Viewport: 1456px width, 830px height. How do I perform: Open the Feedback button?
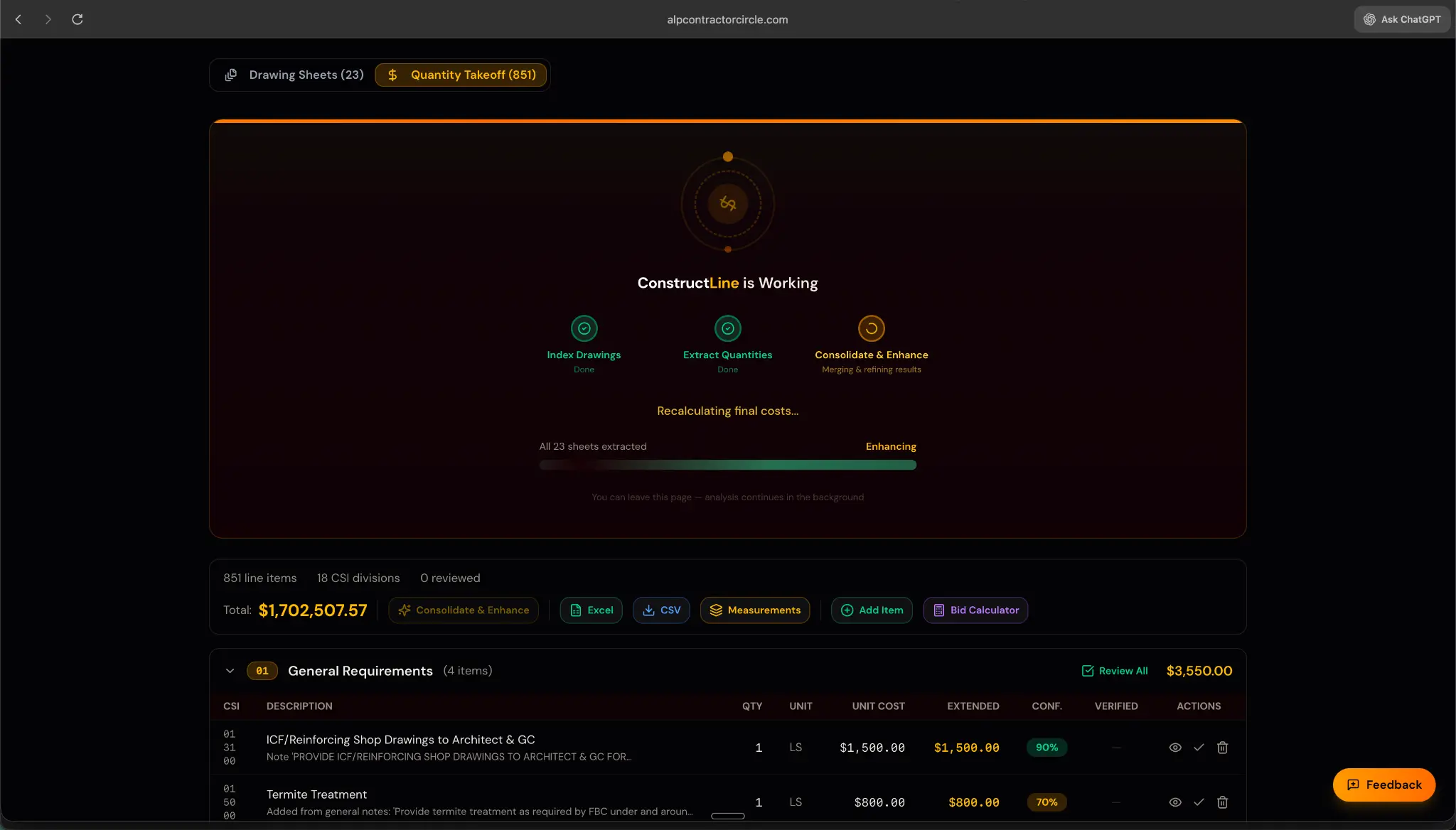coord(1383,785)
